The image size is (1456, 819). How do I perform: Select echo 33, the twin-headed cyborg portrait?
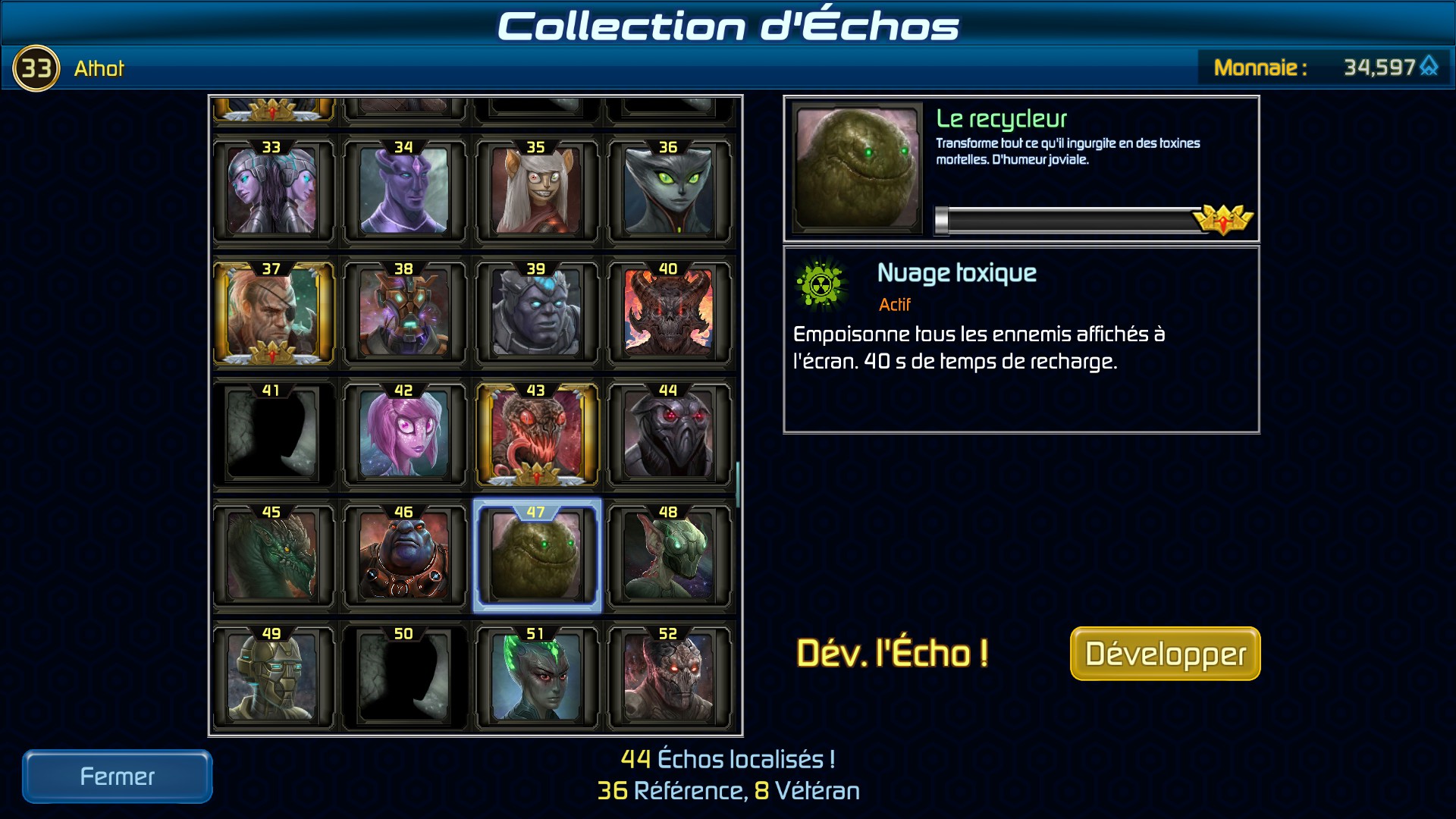tap(272, 190)
